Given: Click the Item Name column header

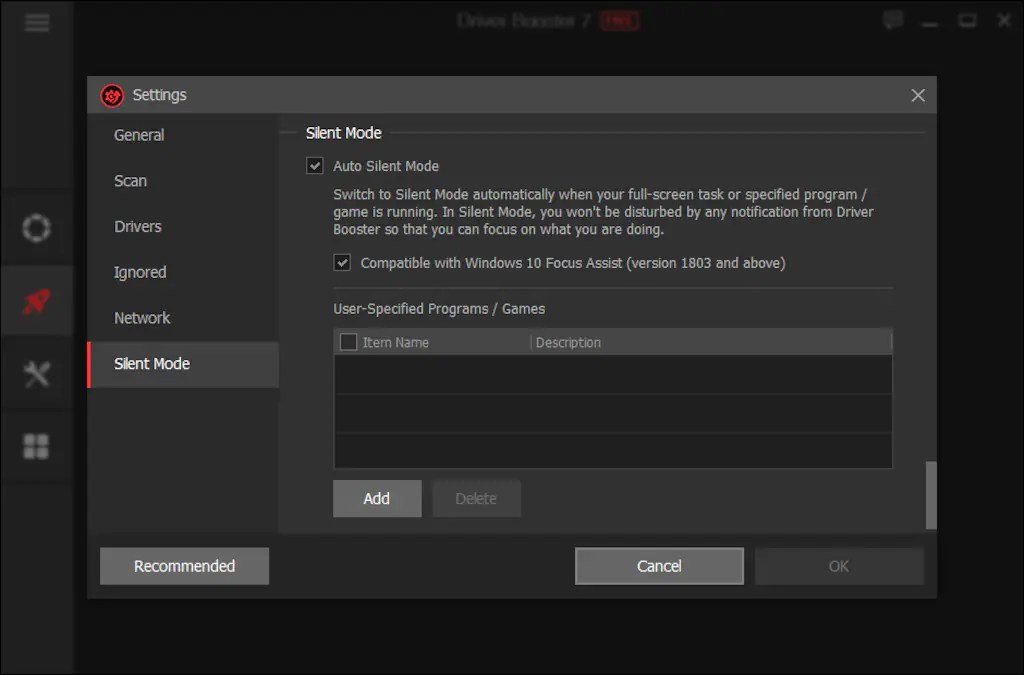Looking at the screenshot, I should click(x=396, y=343).
